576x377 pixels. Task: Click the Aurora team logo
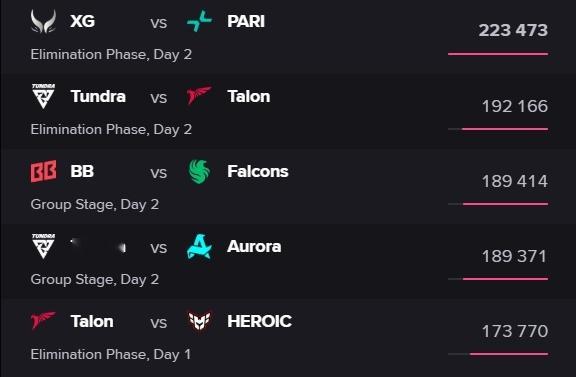point(199,247)
